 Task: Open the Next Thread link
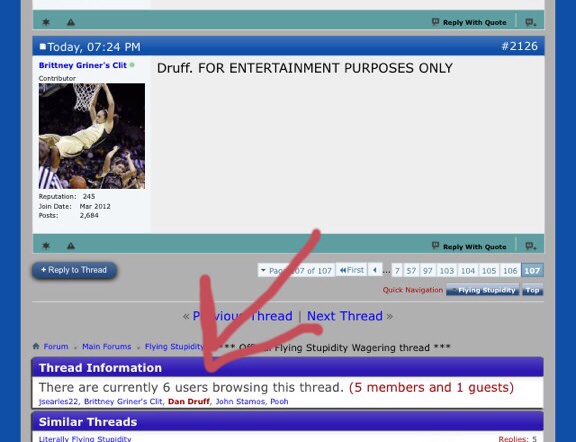[345, 316]
